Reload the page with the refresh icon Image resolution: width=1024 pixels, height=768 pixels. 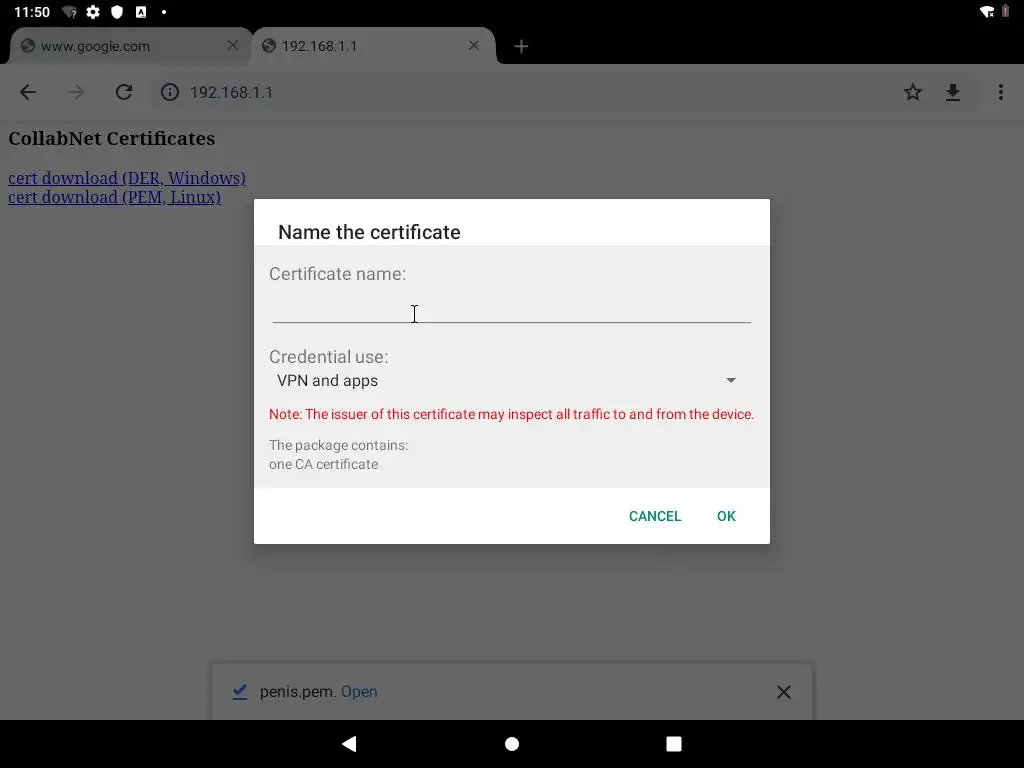point(124,92)
